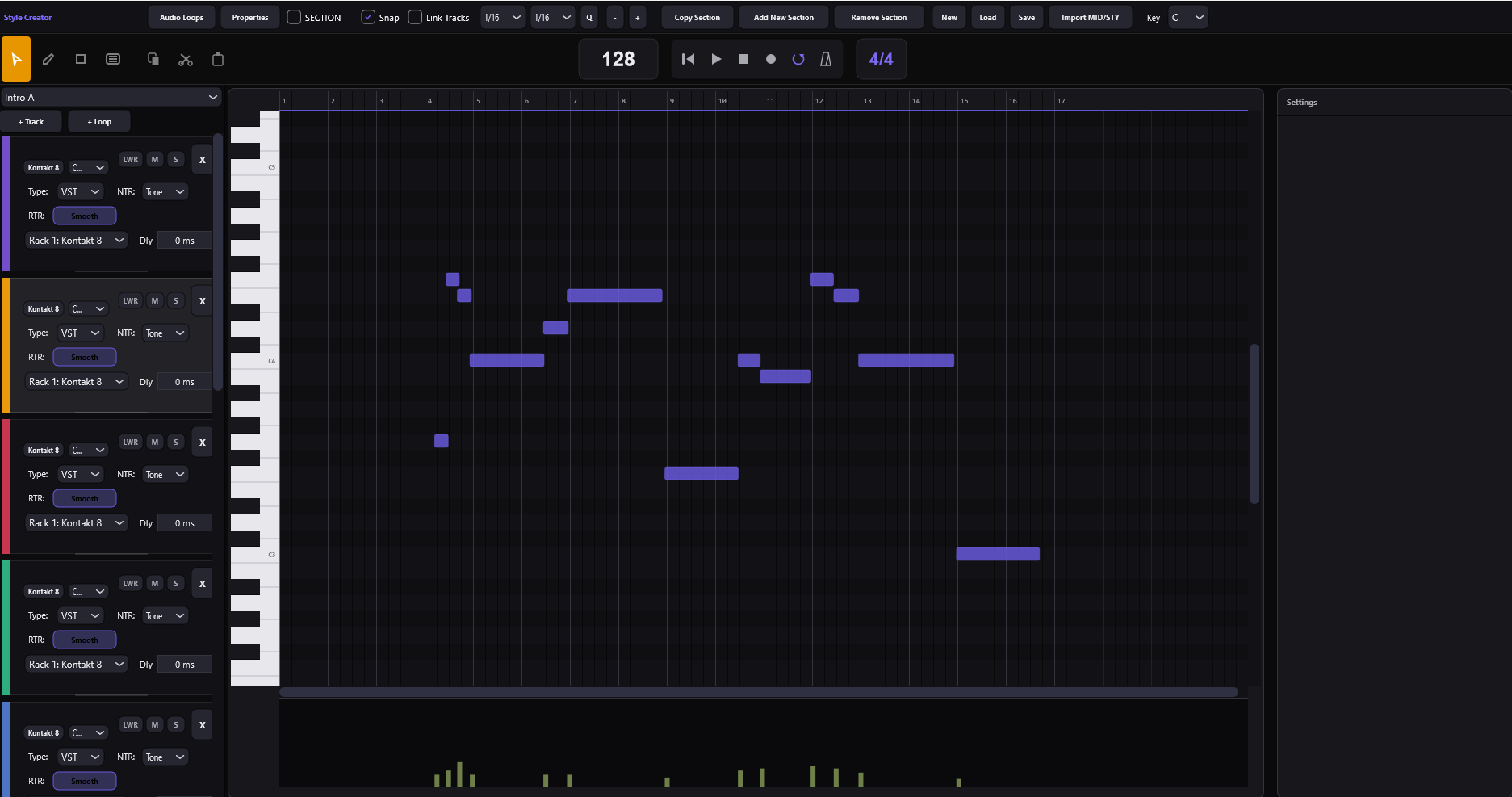Click the New button
1512x797 pixels.
[x=949, y=18]
